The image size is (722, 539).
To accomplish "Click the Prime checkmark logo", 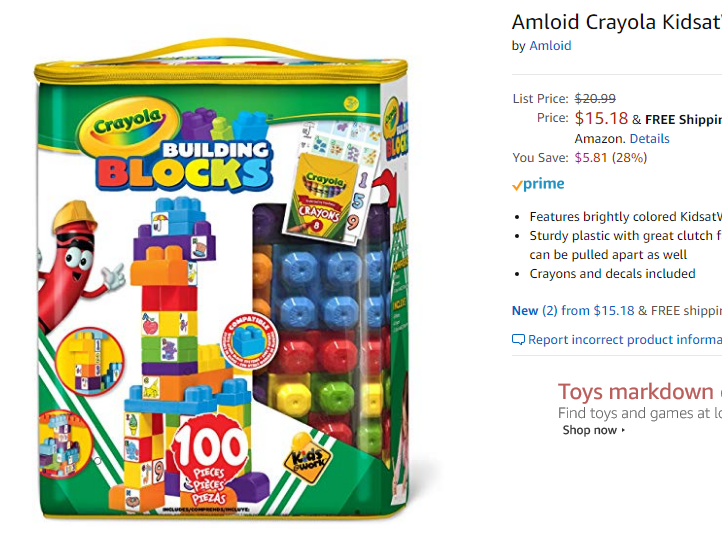I will pyautogui.click(x=538, y=184).
